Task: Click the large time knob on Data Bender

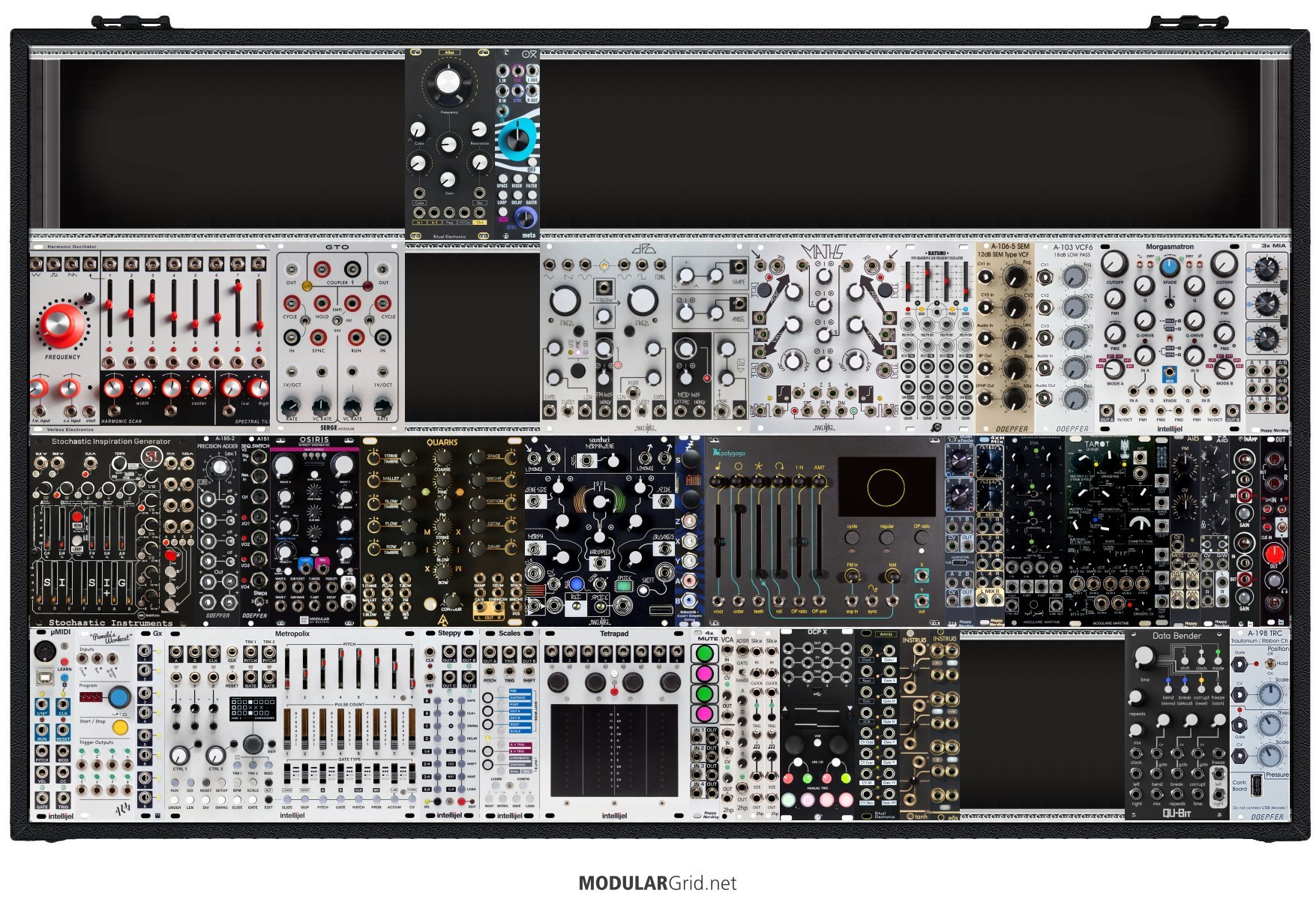Action: tap(1144, 657)
